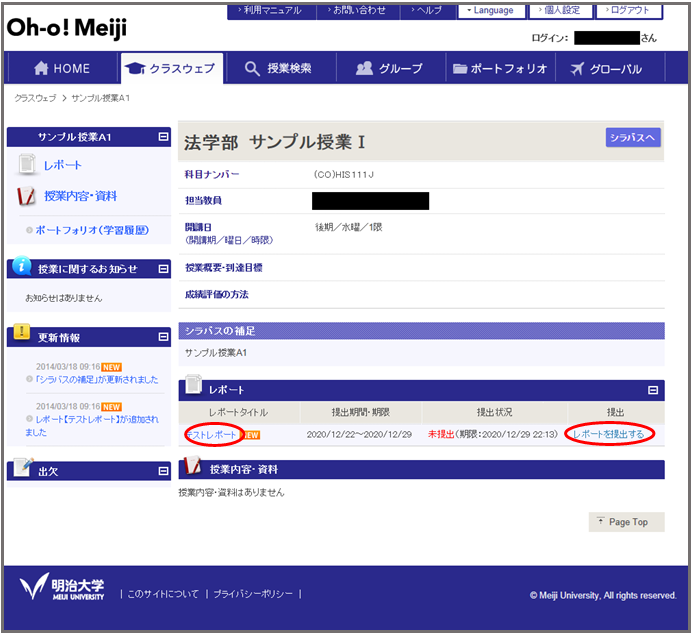Click レポートを提出する link

click(x=609, y=434)
